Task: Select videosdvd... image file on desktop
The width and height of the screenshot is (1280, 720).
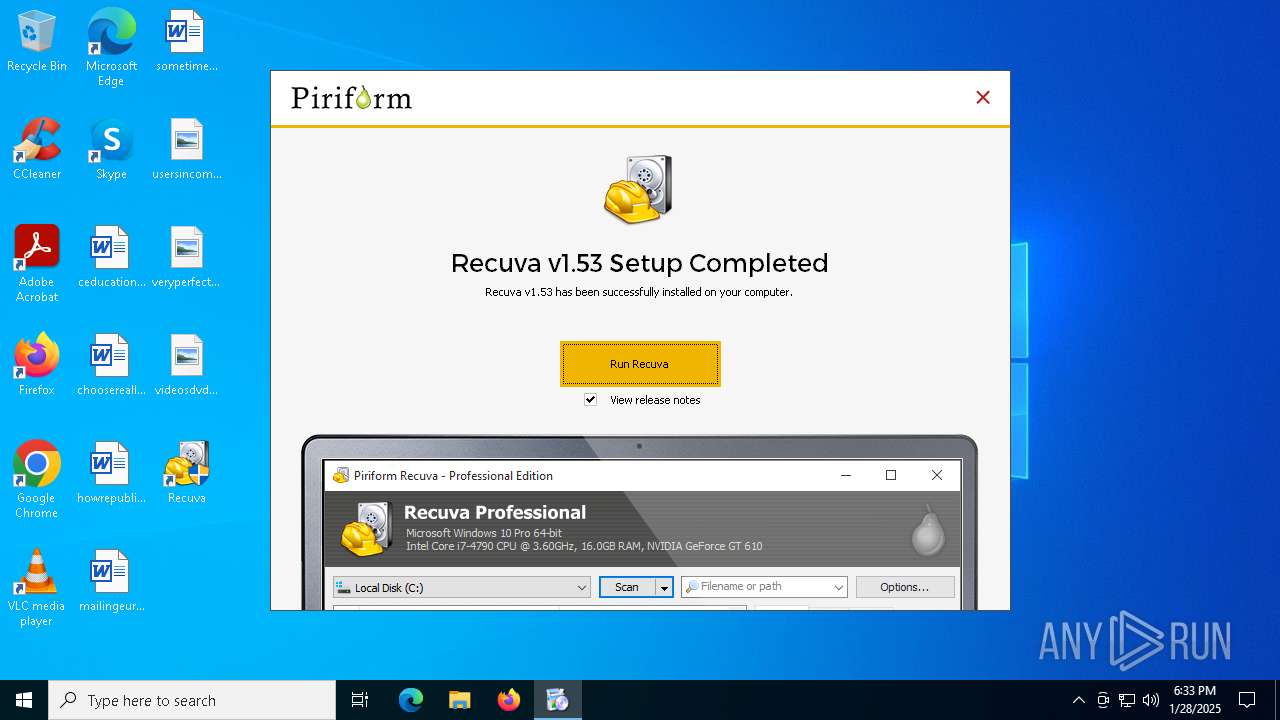Action: point(187,365)
